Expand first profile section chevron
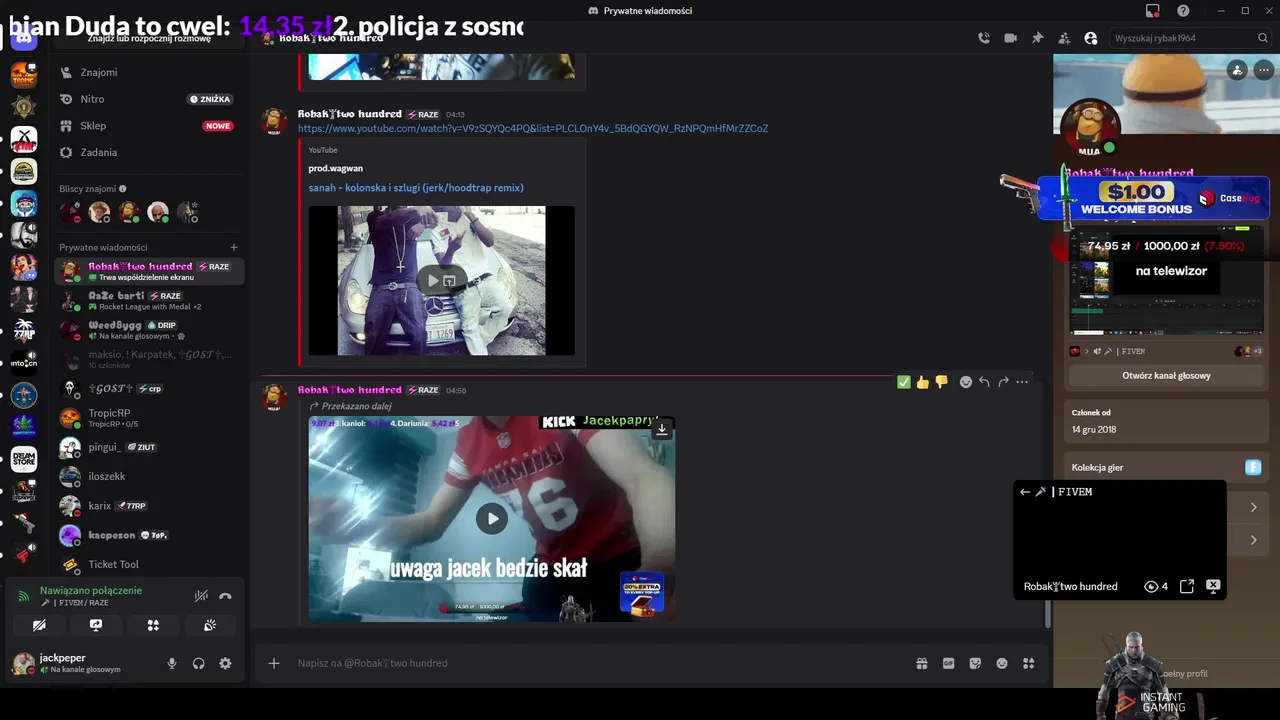Screen dimensions: 1280x720 pyautogui.click(x=1253, y=508)
